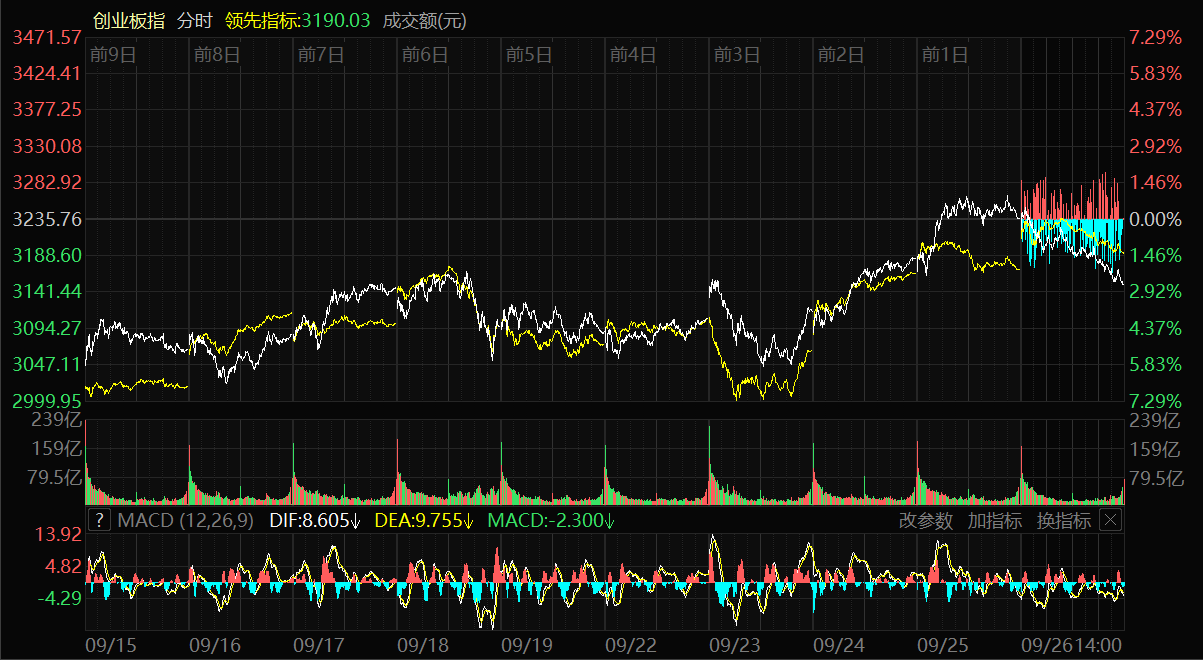Click the left 79.5亿 volume axis label

[53, 477]
